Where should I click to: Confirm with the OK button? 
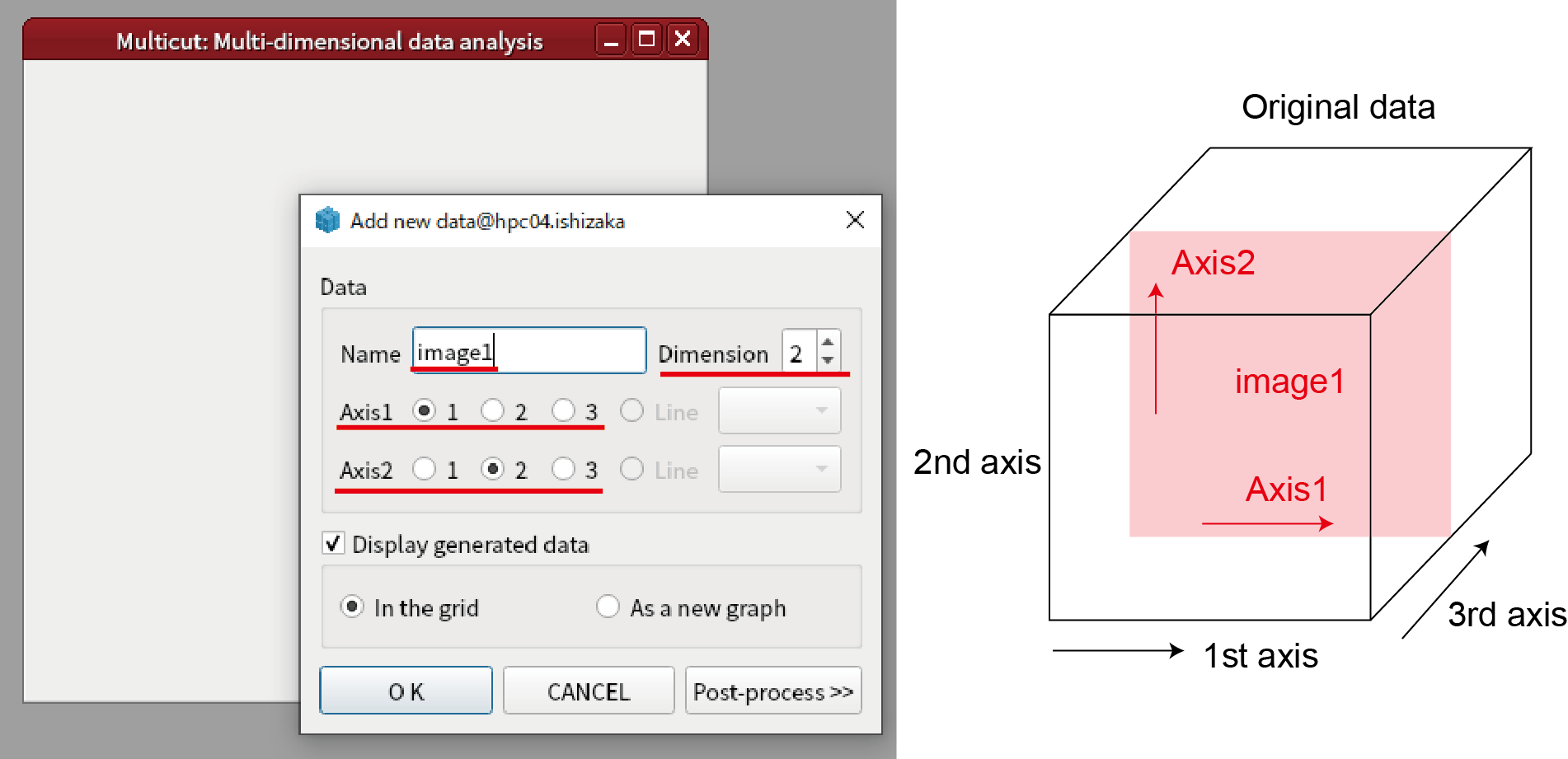click(x=406, y=691)
